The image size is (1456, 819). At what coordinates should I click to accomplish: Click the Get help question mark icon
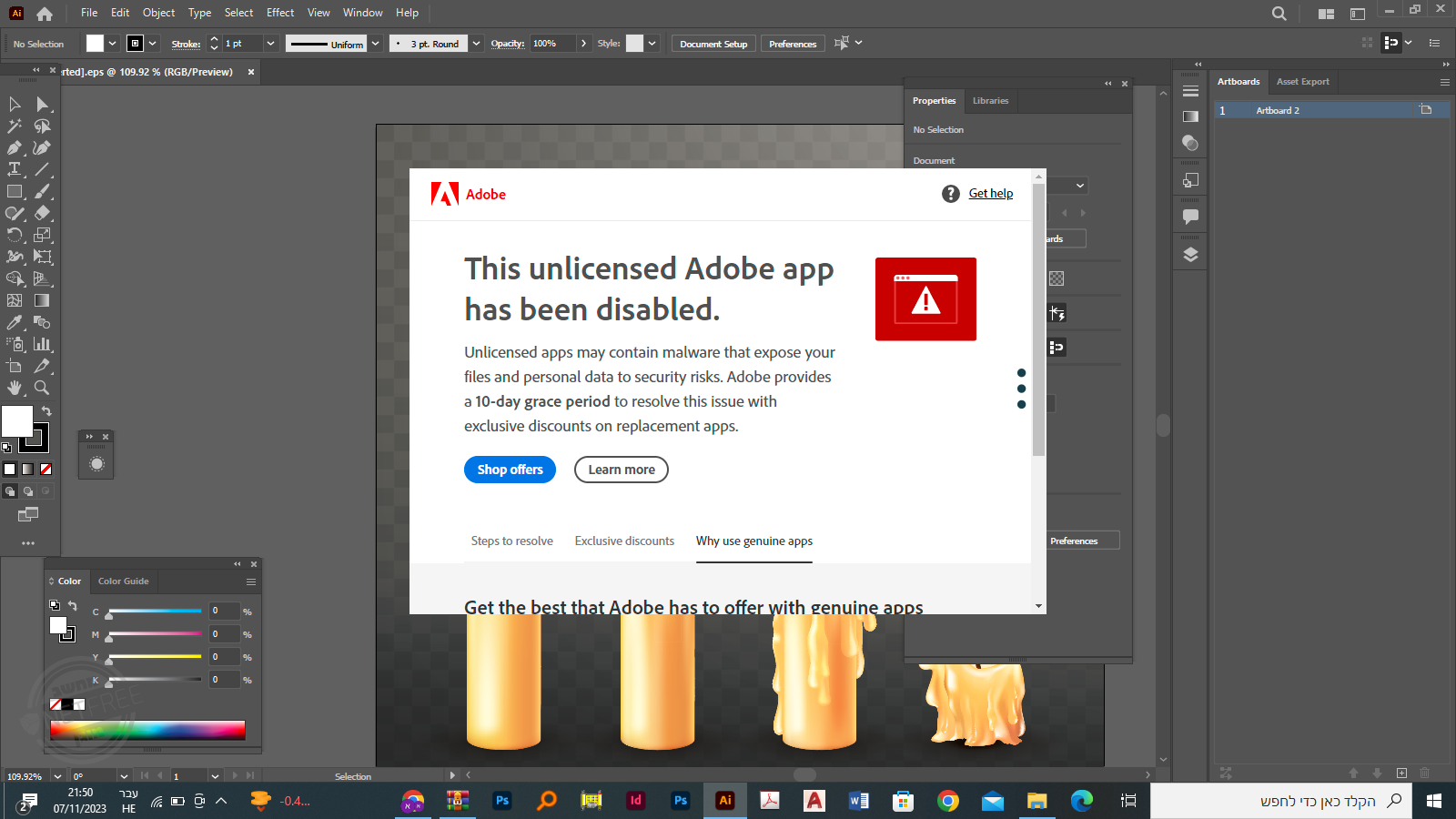pos(951,194)
